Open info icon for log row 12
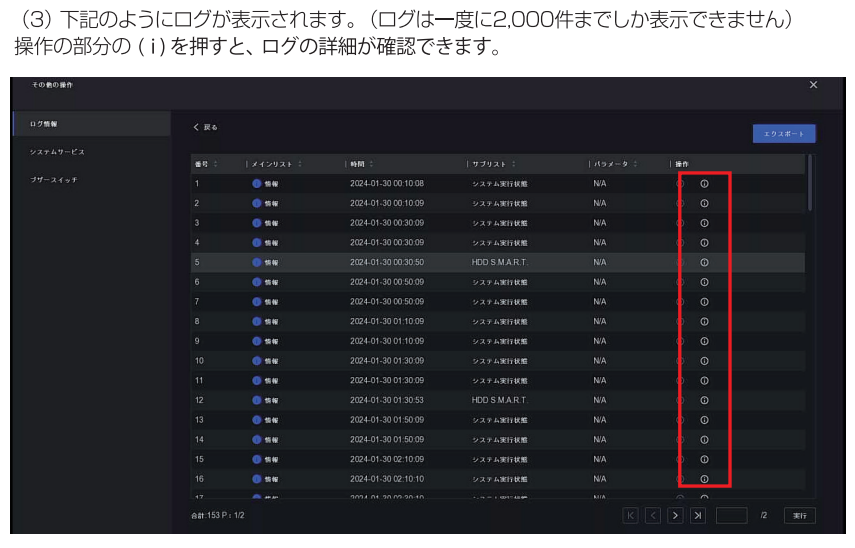Image resolution: width=855 pixels, height=548 pixels. click(x=704, y=400)
